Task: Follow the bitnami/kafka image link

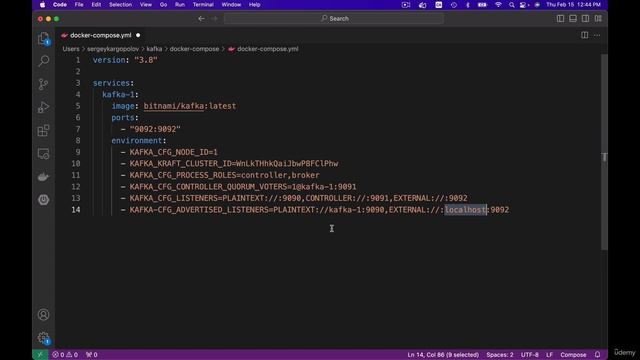Action: [x=173, y=106]
